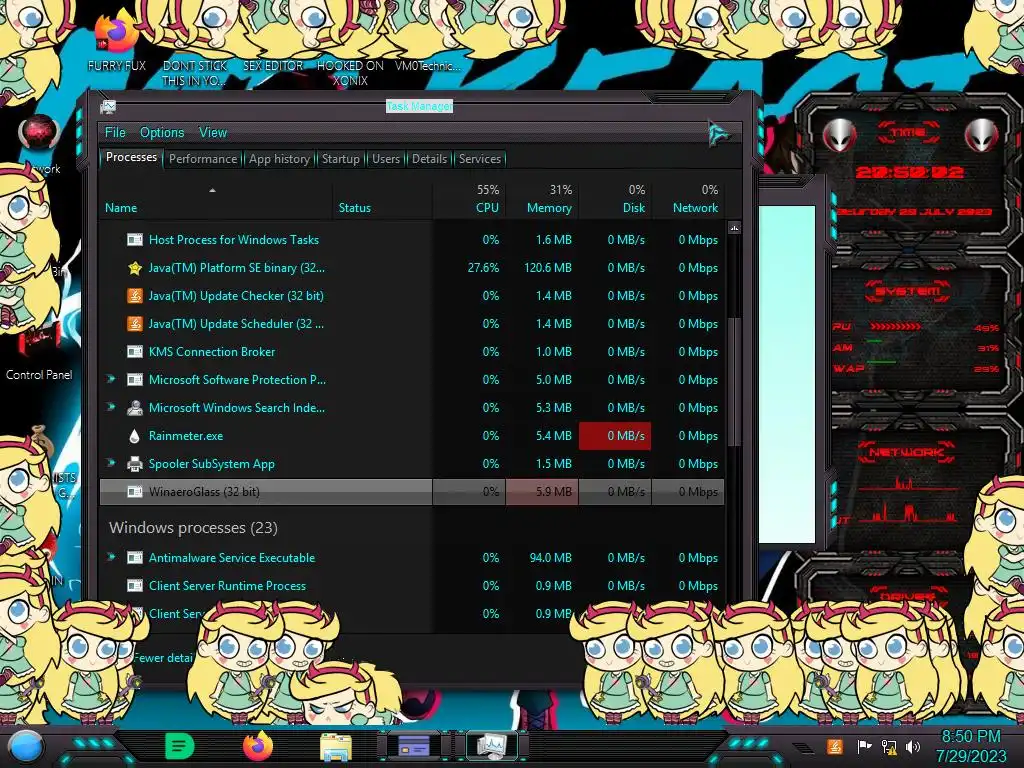Click the TIME header on the Rainmeter skin
The image size is (1024, 768).
(908, 133)
